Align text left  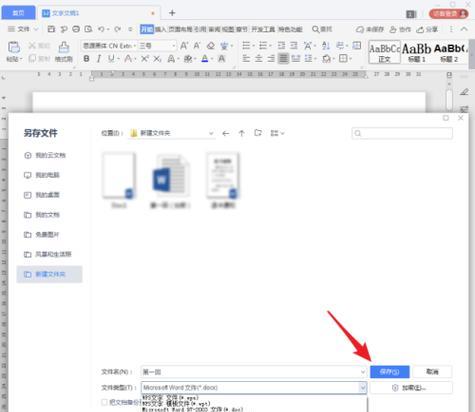coord(246,59)
